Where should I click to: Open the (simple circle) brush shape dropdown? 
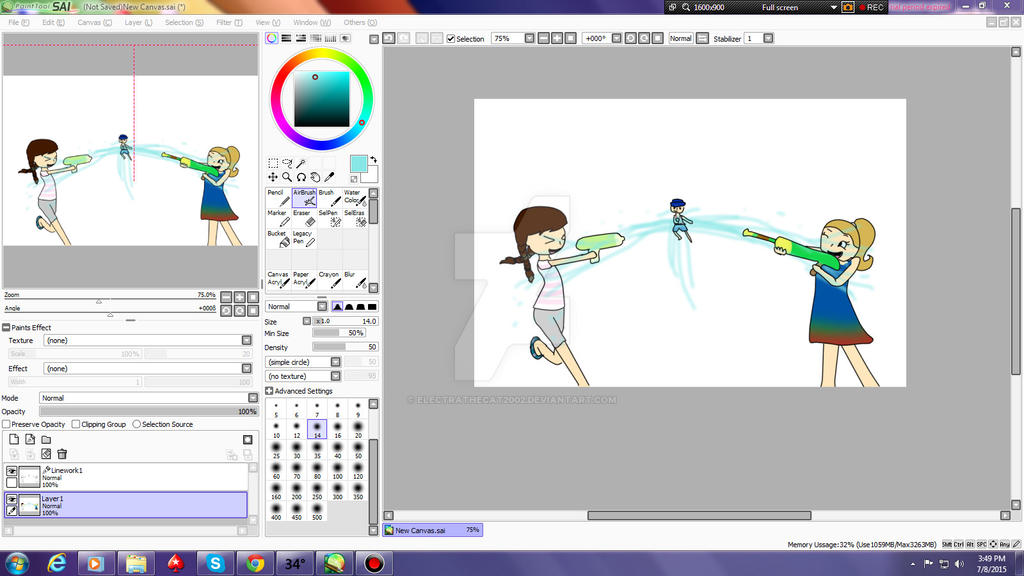[303, 362]
